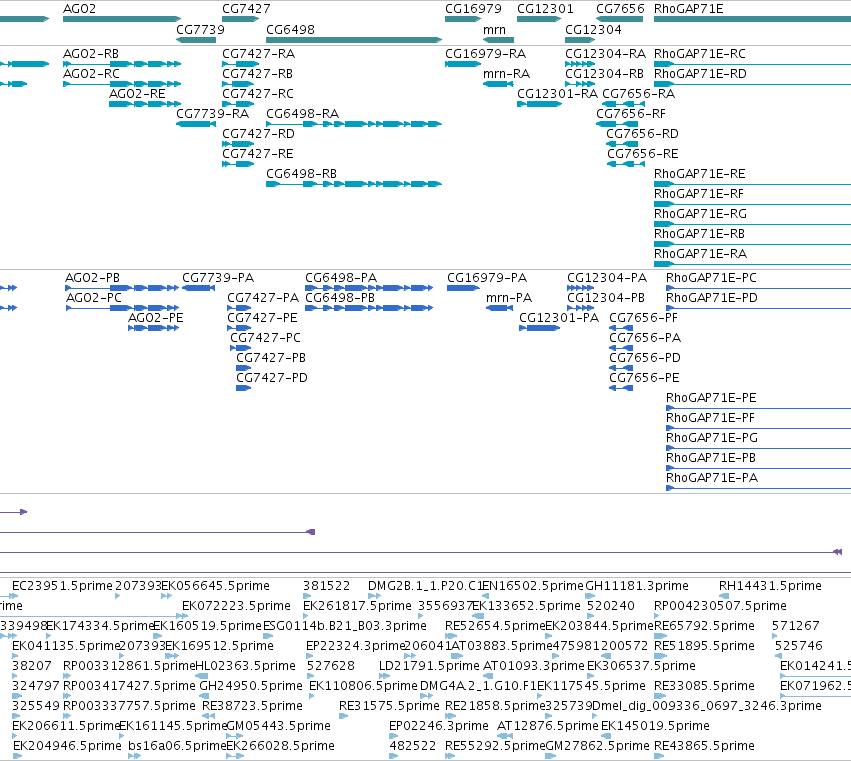Image resolution: width=851 pixels, height=761 pixels.
Task: Click the RhoGAP71E-RC transcript label
Action: coord(700,54)
